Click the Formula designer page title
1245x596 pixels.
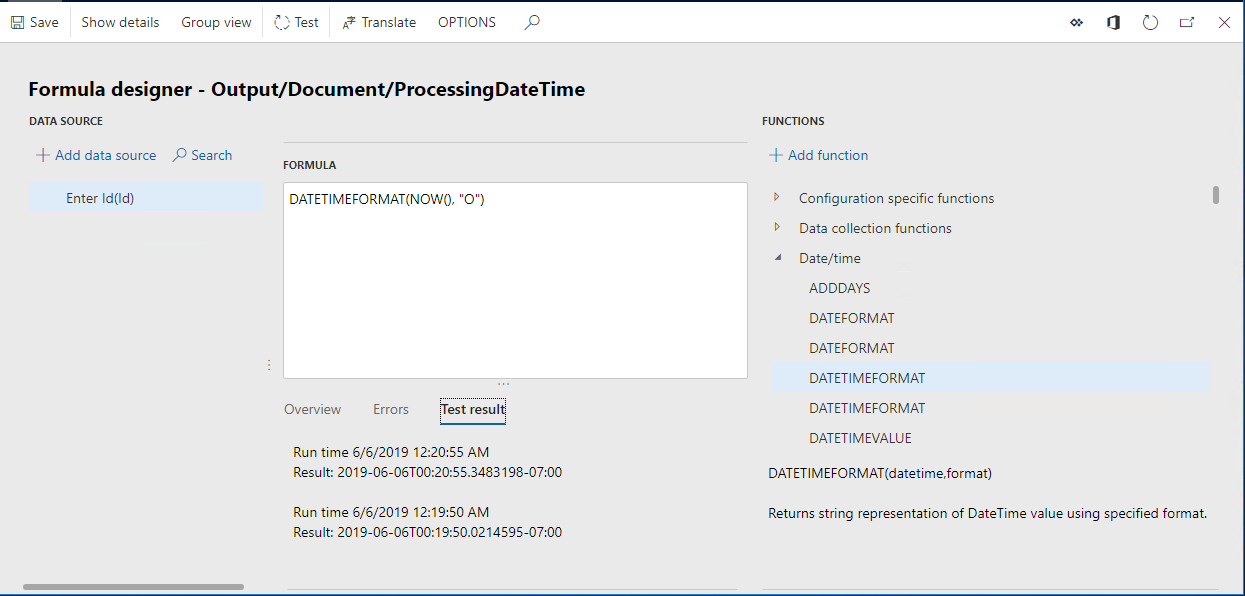click(x=306, y=89)
